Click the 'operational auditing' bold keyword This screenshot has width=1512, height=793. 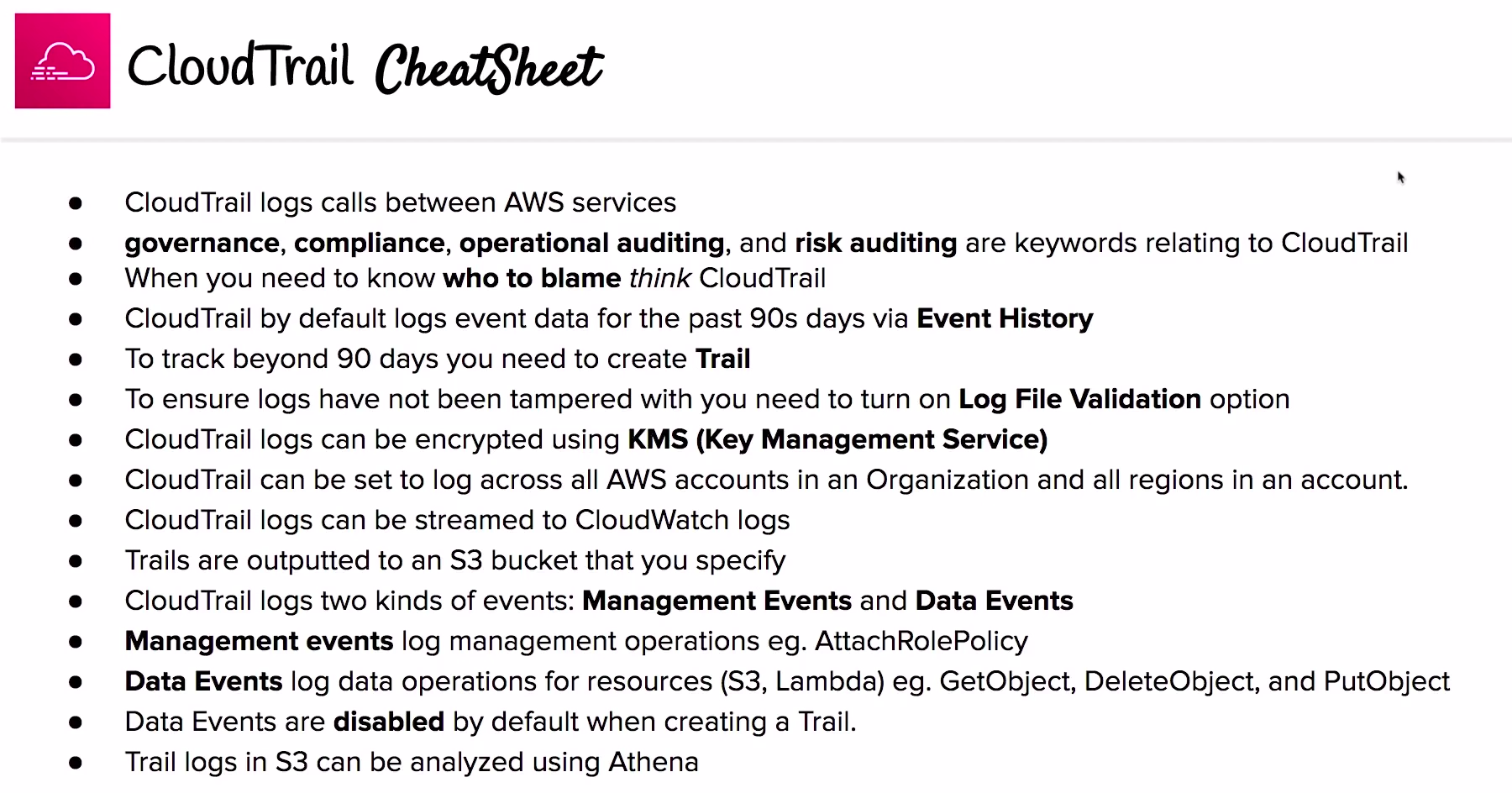[x=591, y=243]
